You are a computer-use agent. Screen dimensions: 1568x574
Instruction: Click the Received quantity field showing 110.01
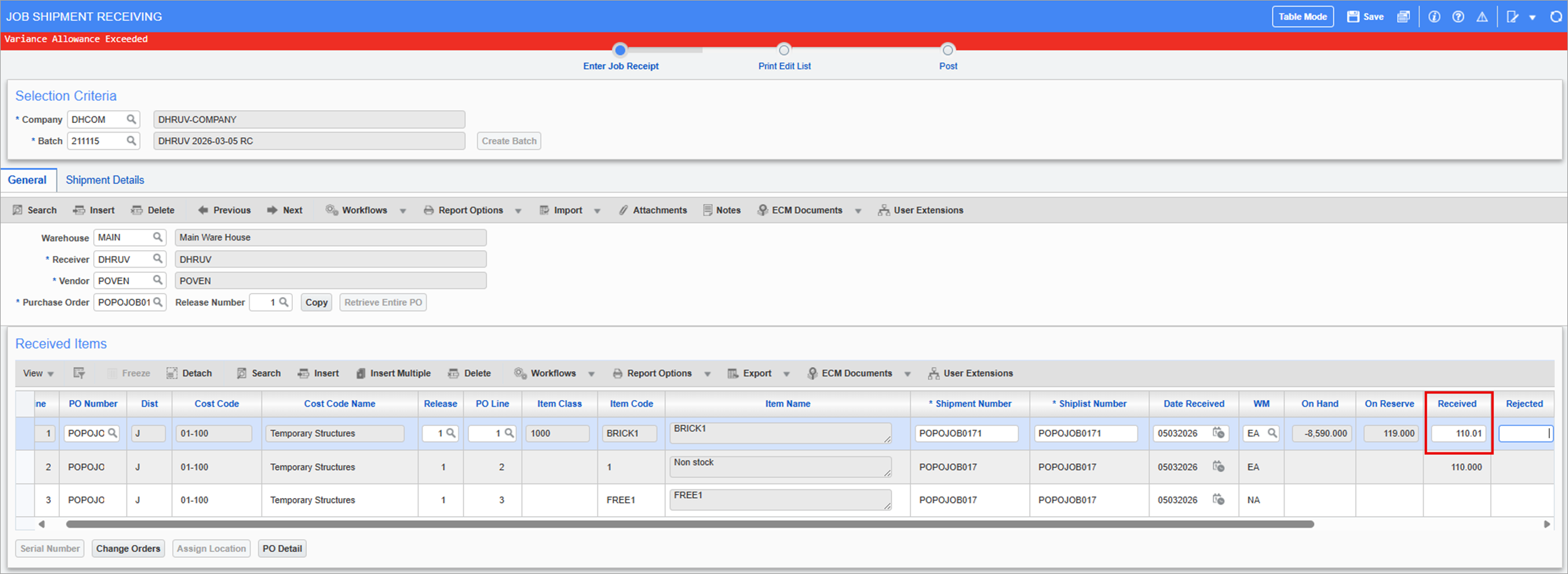click(1458, 434)
